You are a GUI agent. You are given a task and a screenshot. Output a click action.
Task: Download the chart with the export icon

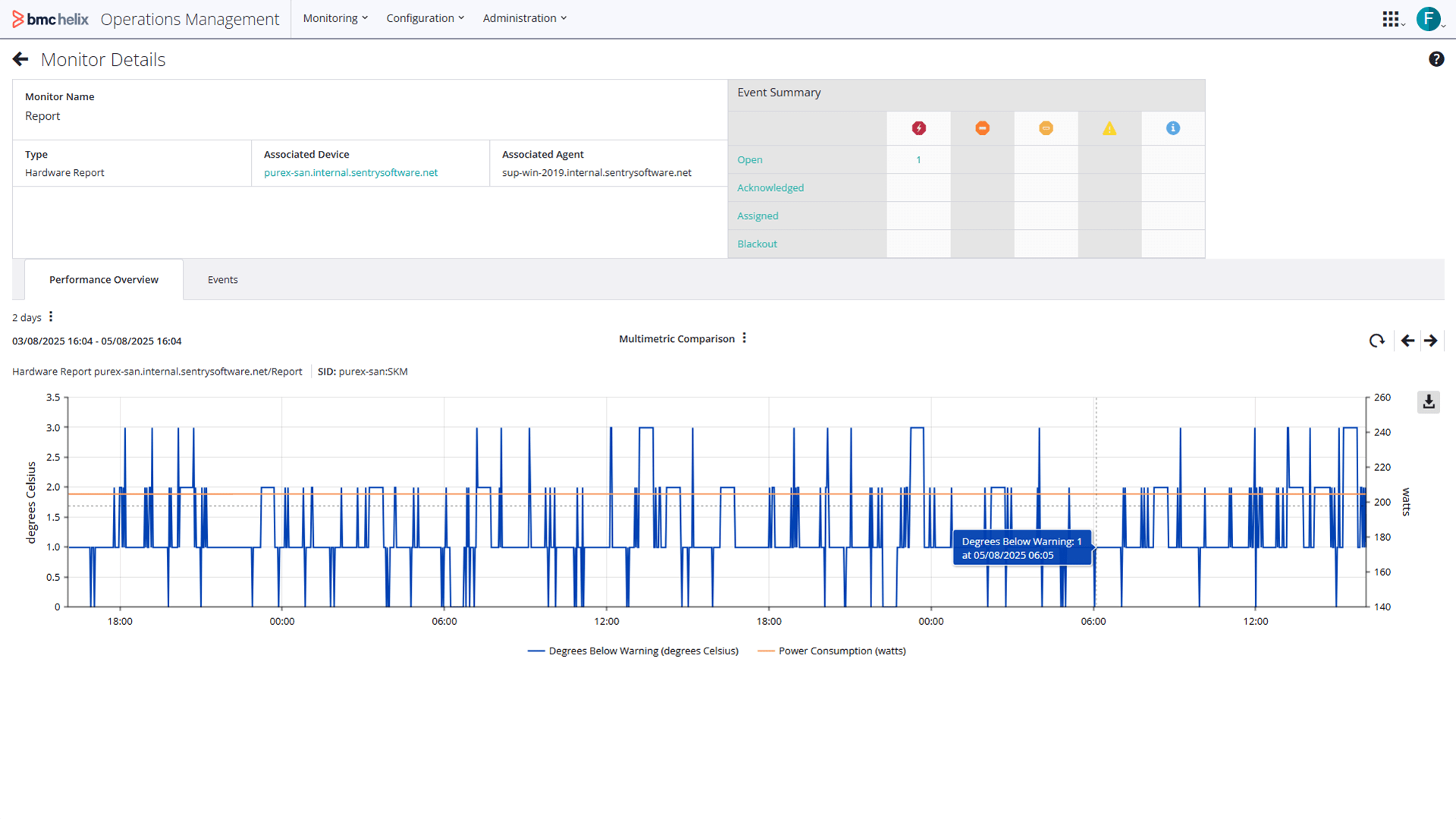click(x=1428, y=402)
